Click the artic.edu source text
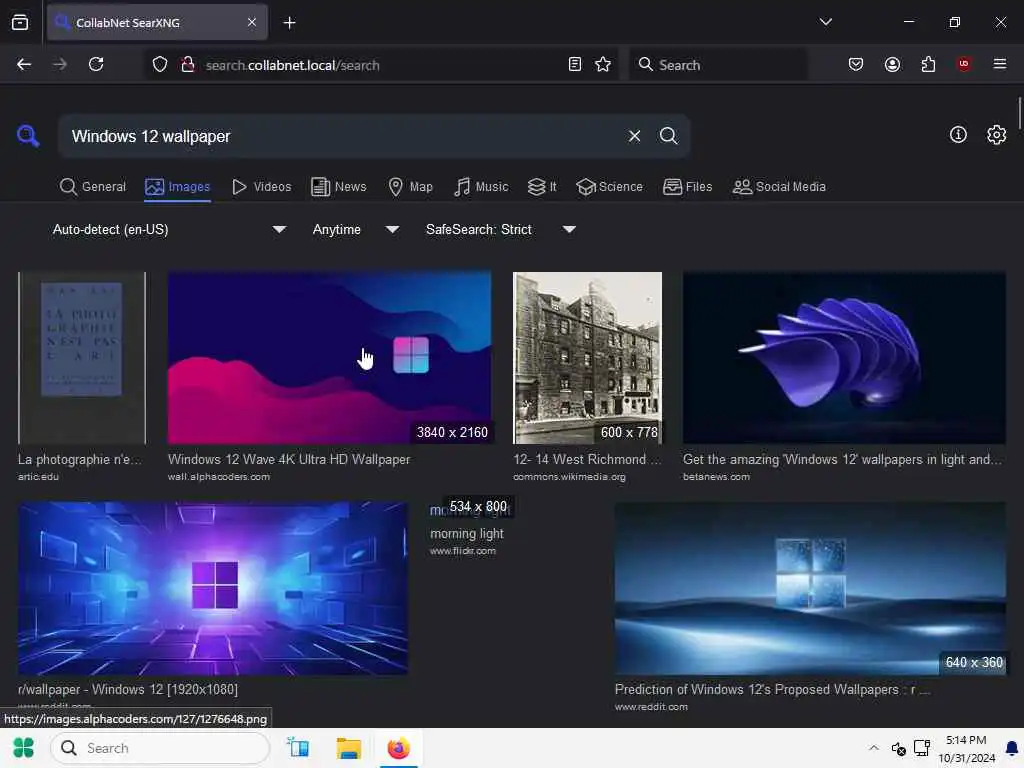1024x768 pixels. pos(38,477)
